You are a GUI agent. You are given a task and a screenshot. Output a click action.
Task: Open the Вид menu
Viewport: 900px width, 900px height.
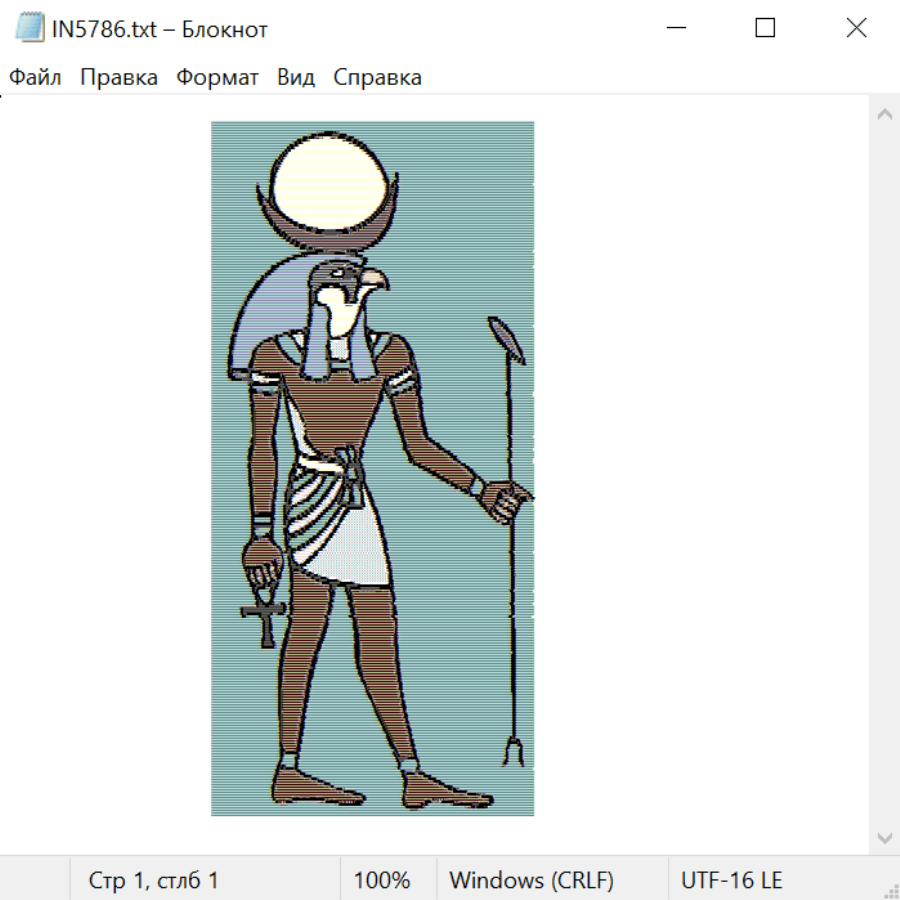pyautogui.click(x=296, y=78)
